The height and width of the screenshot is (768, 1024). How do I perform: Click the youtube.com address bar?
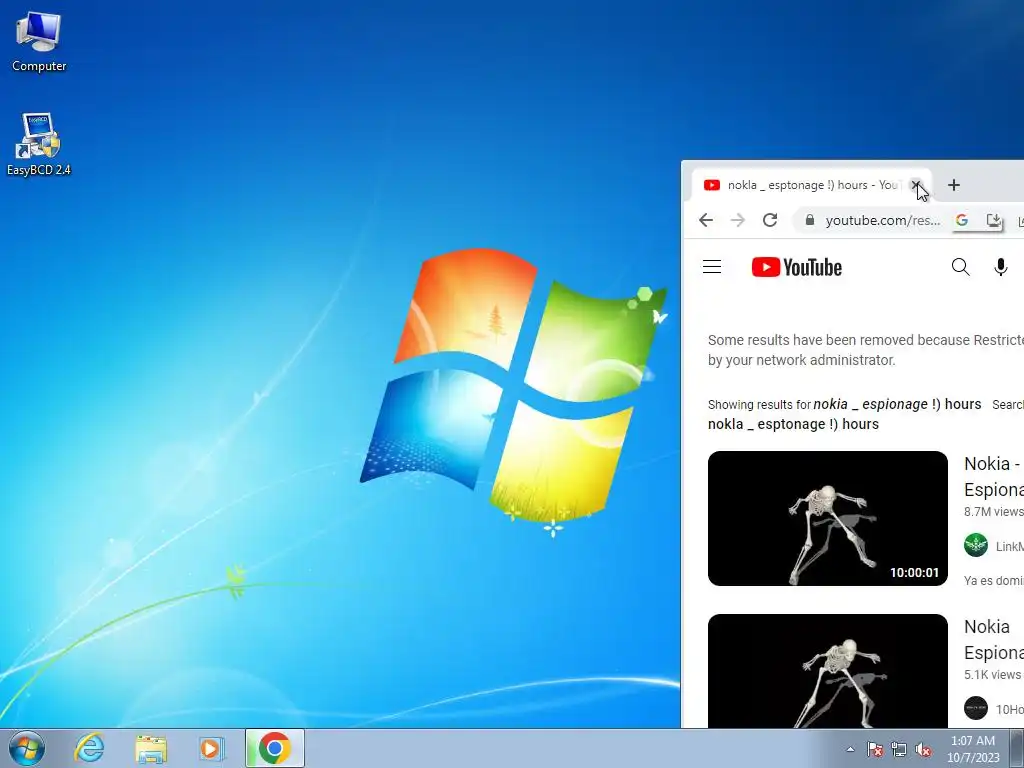pos(882,221)
